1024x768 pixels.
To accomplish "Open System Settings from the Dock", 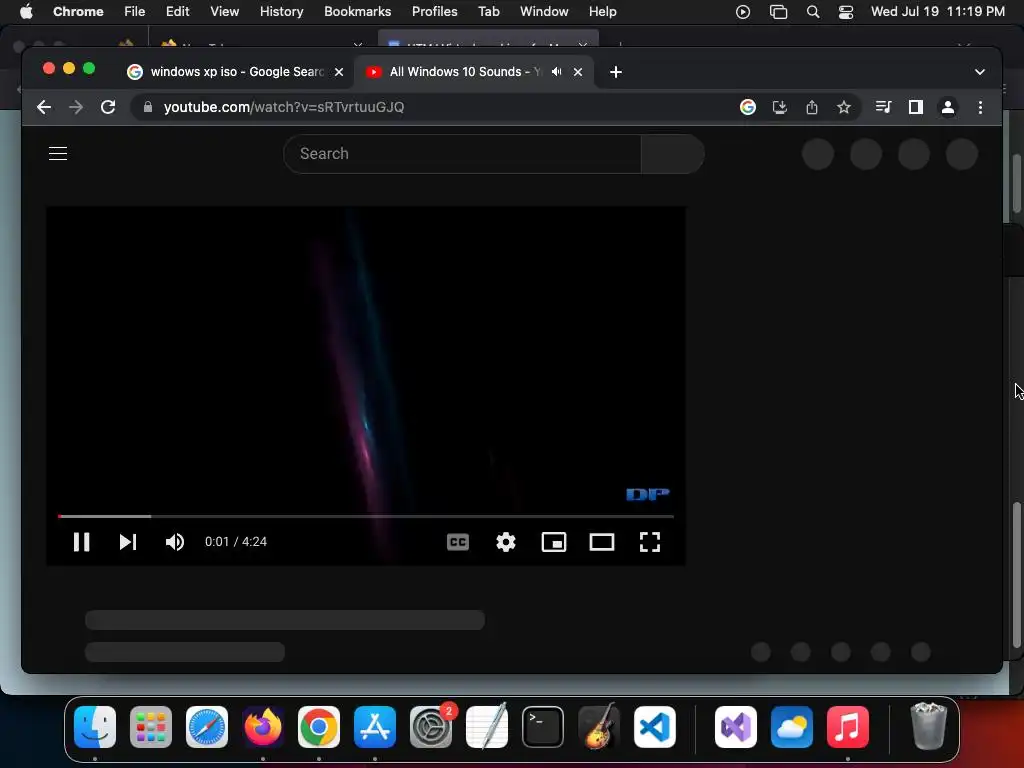I will [431, 727].
